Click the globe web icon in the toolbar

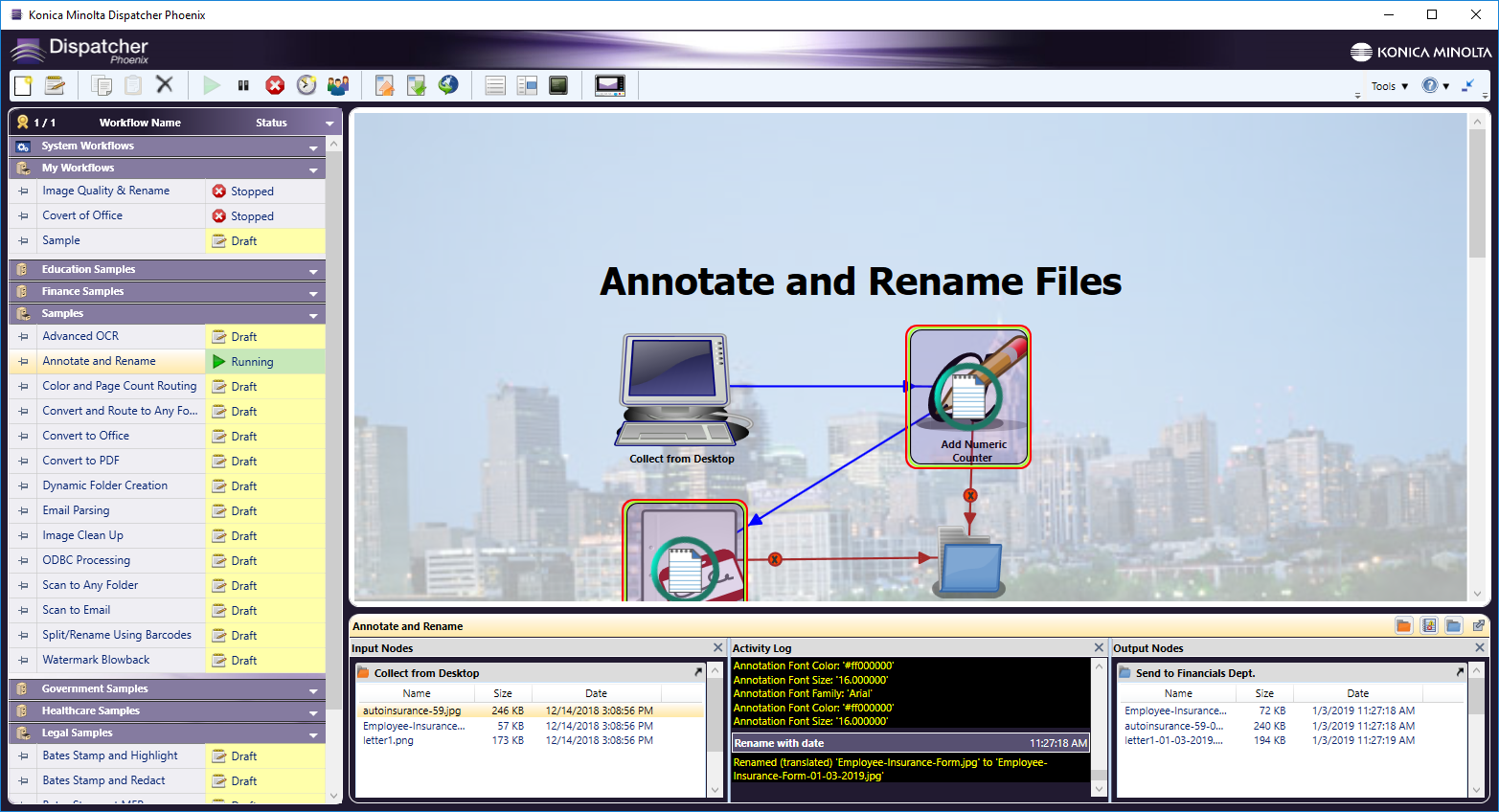coord(448,85)
